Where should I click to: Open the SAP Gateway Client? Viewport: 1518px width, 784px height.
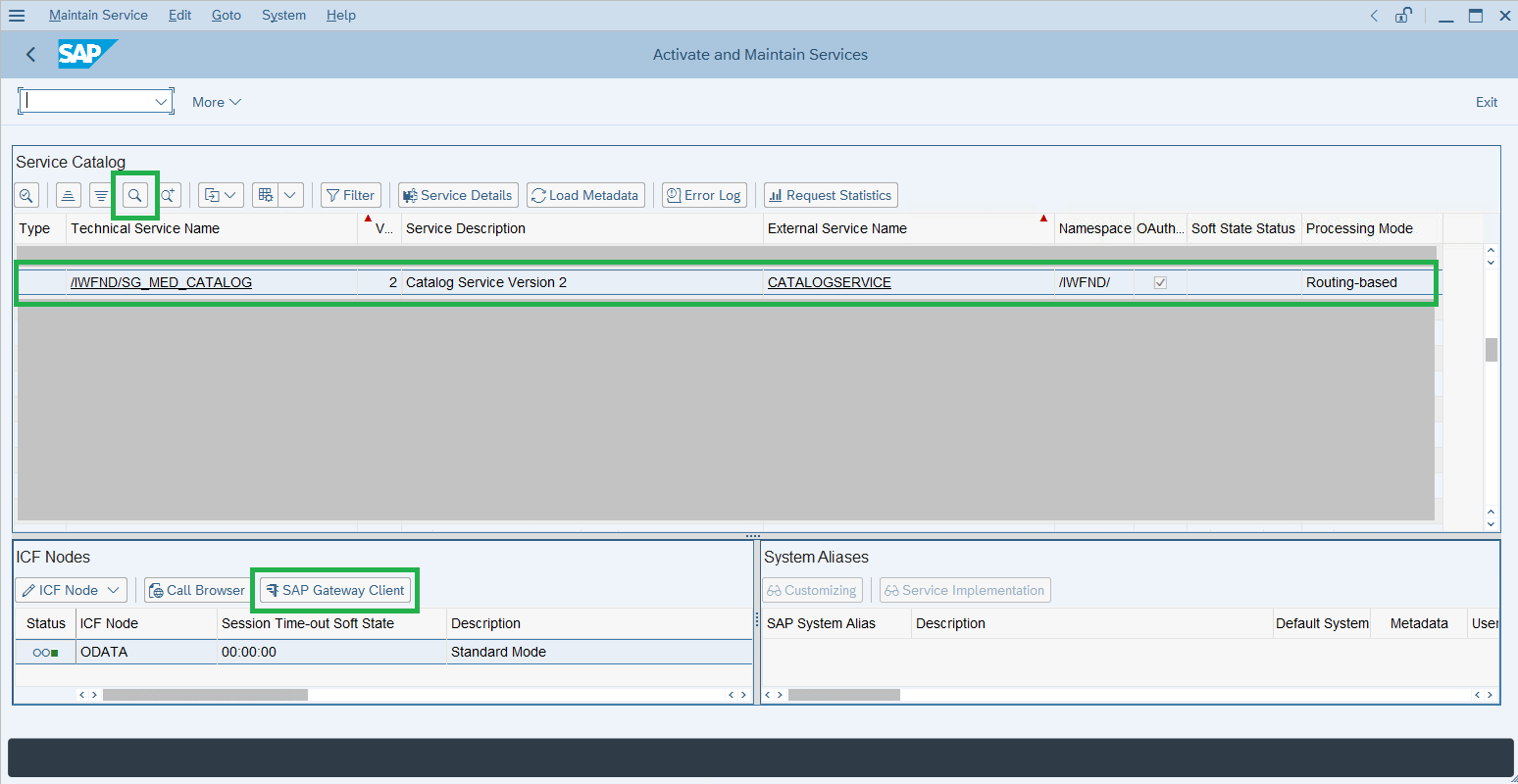[x=334, y=590]
